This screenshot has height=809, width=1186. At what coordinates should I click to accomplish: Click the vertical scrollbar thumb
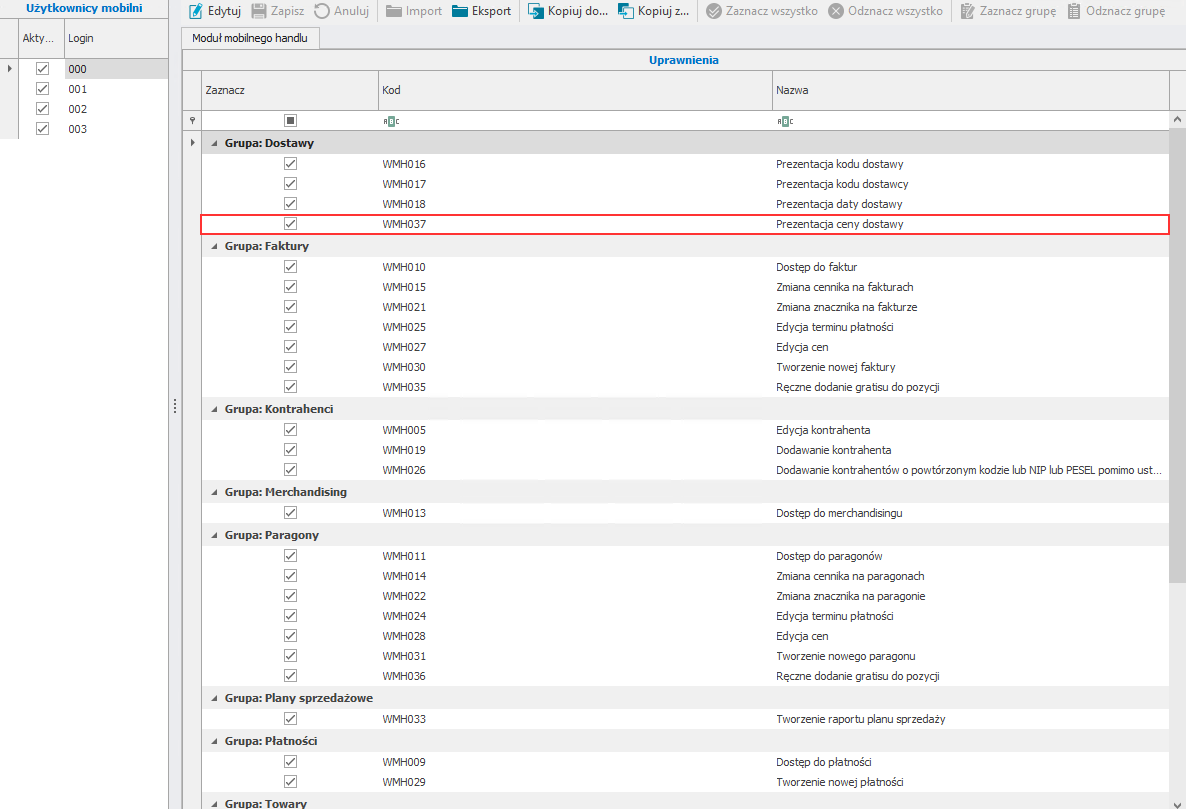pos(1177,355)
